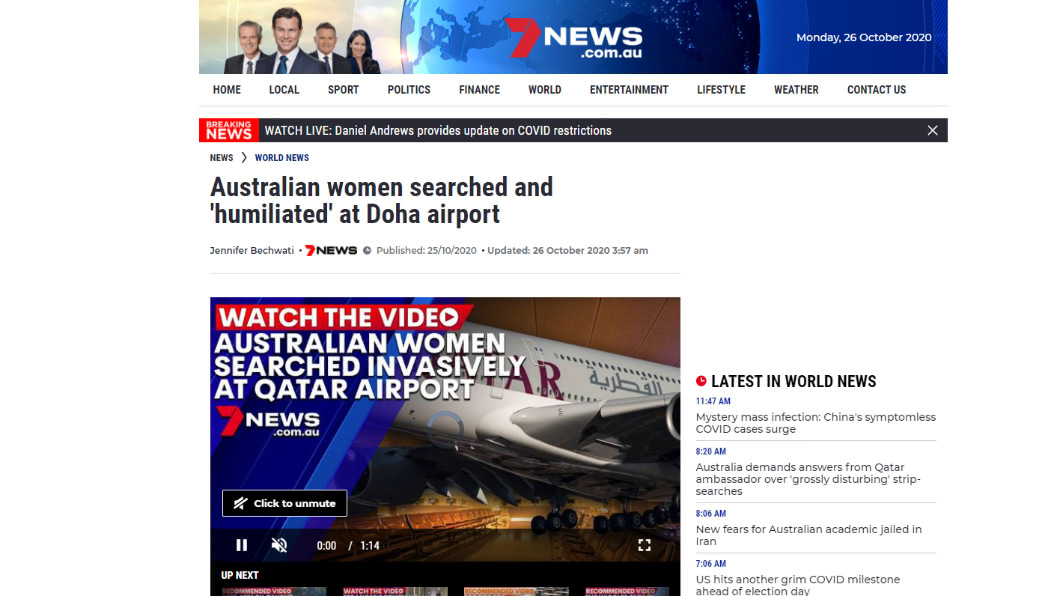Open the WORLD NEWS breadcrumb link
Image resolution: width=1060 pixels, height=596 pixels.
click(281, 157)
